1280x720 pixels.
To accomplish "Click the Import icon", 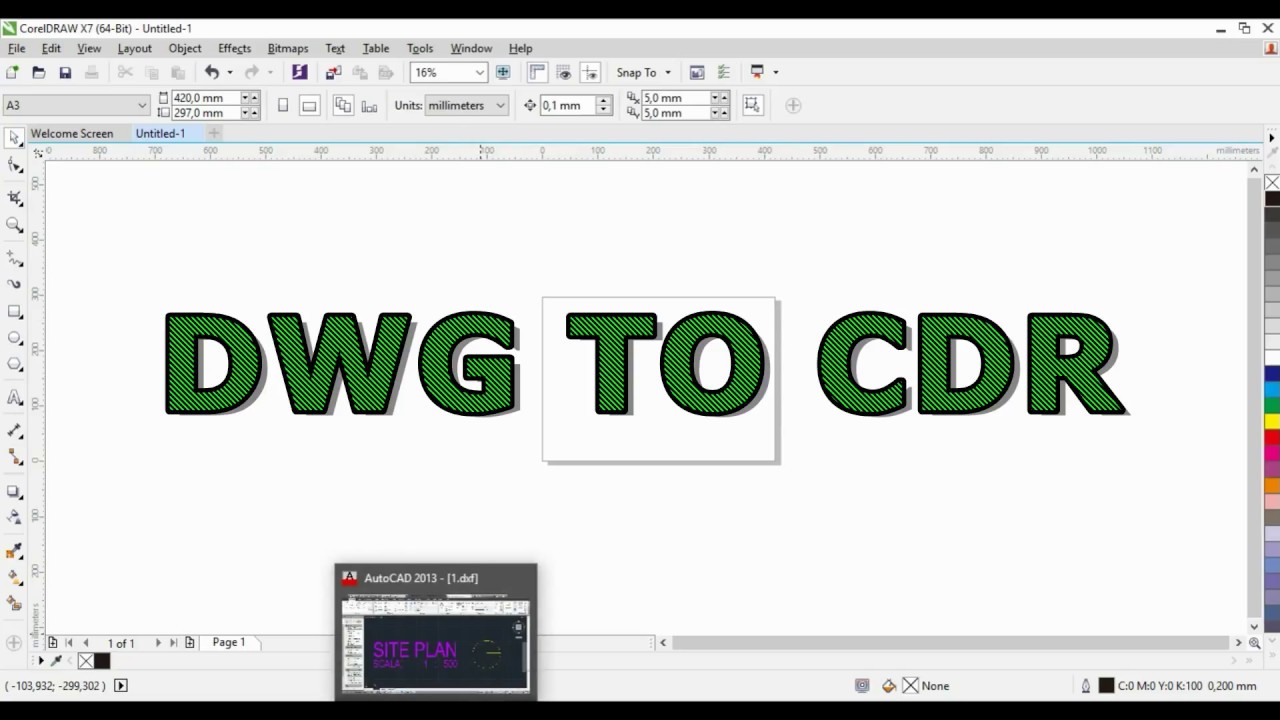I will 333,72.
